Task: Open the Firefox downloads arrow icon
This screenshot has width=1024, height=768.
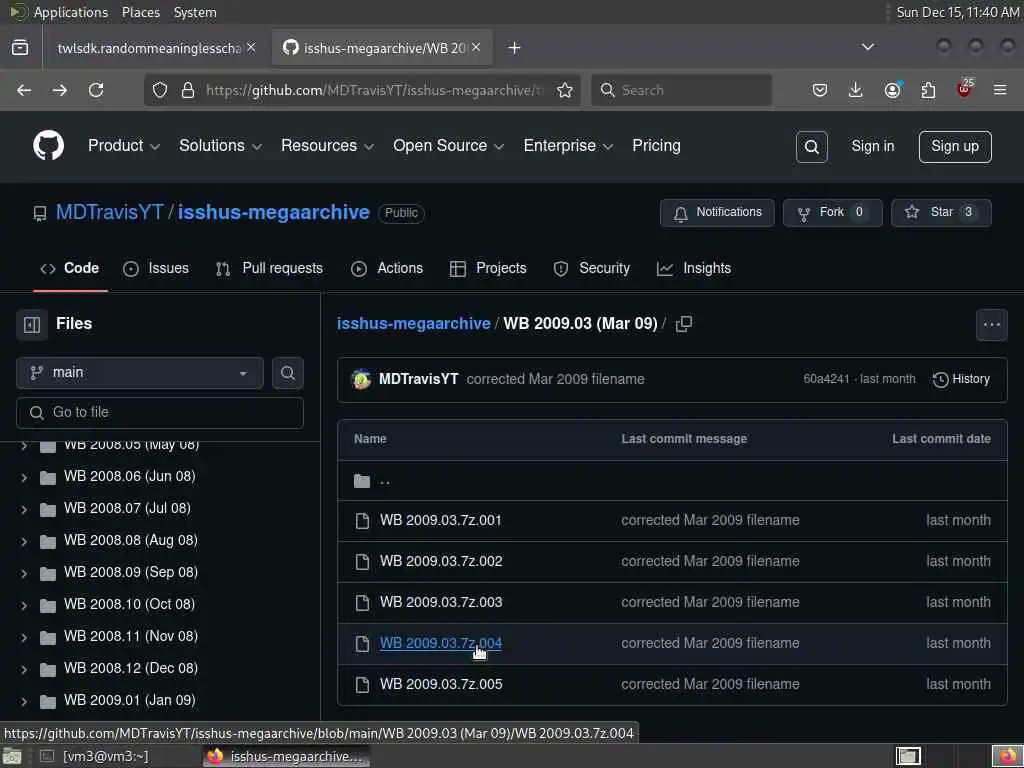Action: [855, 90]
